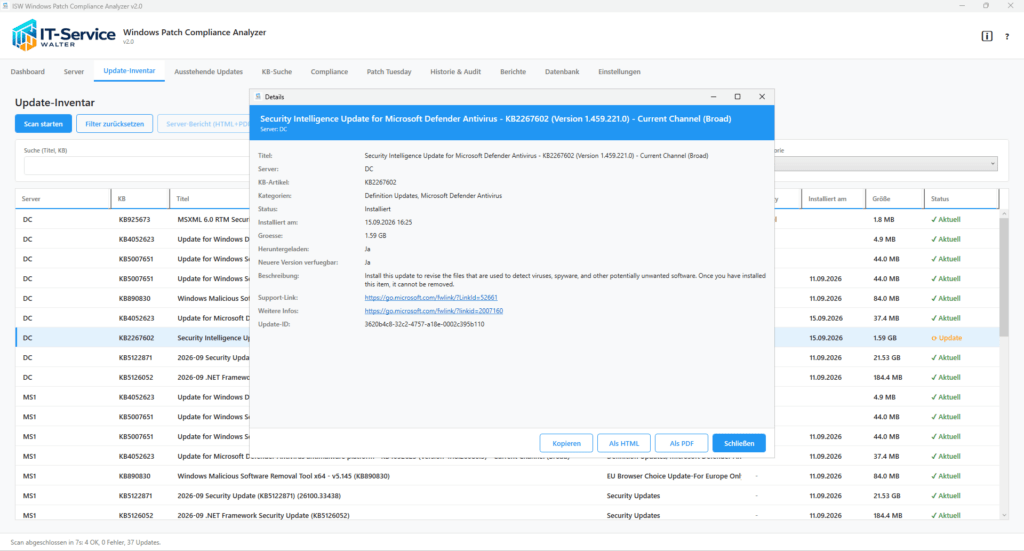Click Filter zurücksetzen button
Viewport: 1024px width, 551px height.
(114, 123)
